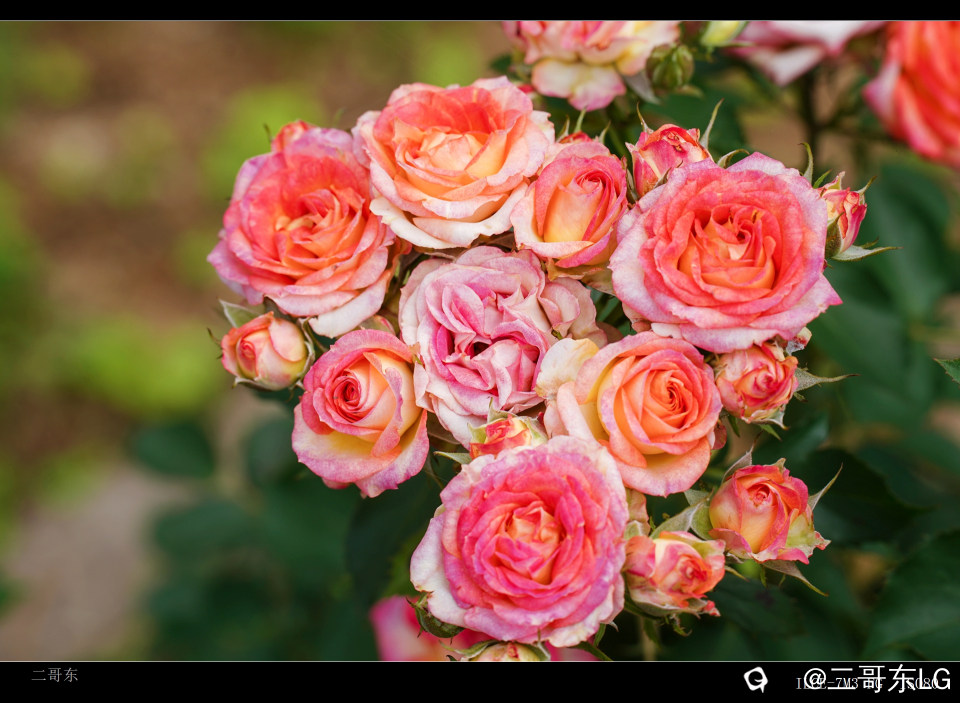Click the small bud on the far left
This screenshot has width=960, height=703.
click(x=266, y=350)
